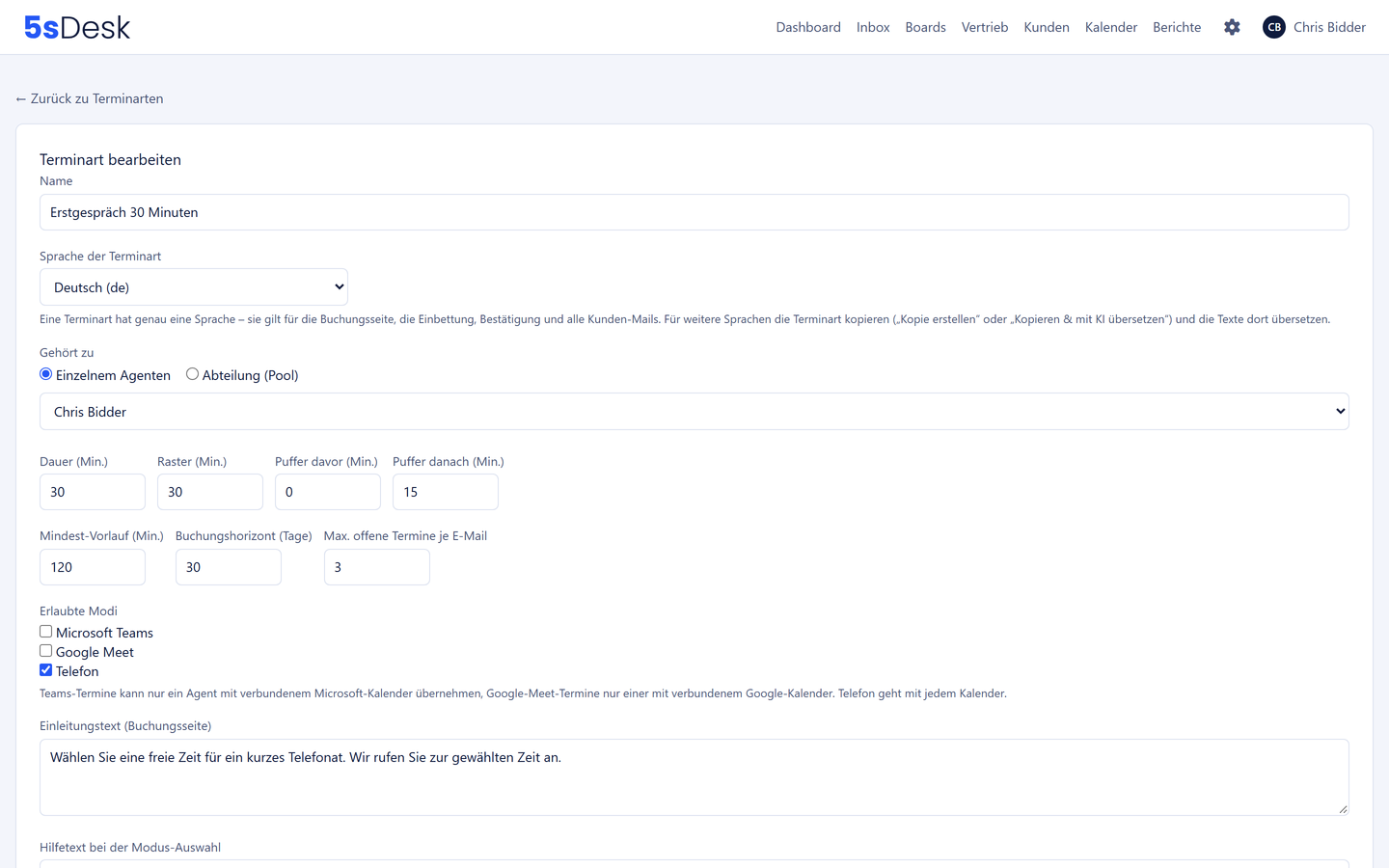Click the Erlaubte Modi label
1389x868 pixels.
78,610
